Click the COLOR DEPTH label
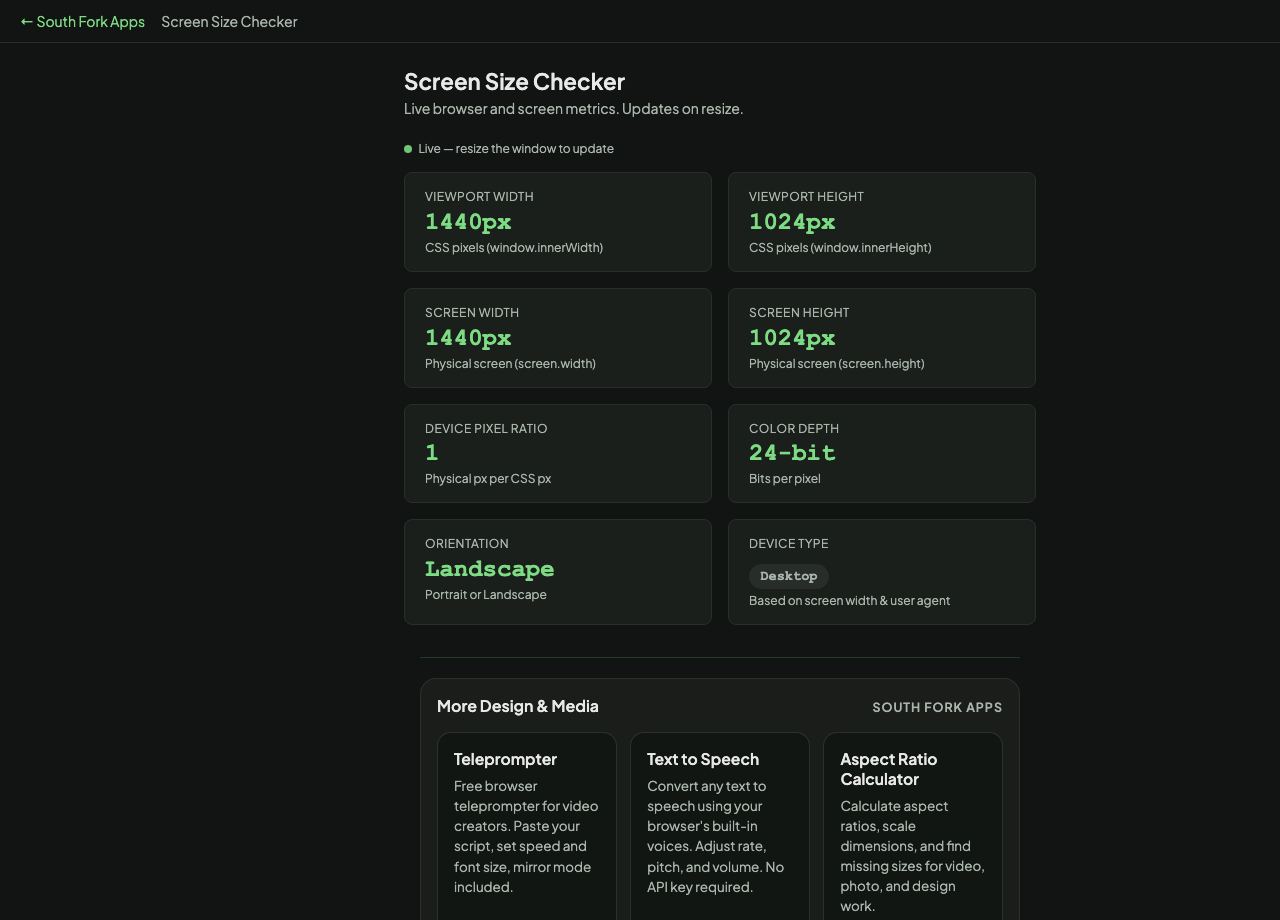Viewport: 1280px width, 920px height. point(794,428)
